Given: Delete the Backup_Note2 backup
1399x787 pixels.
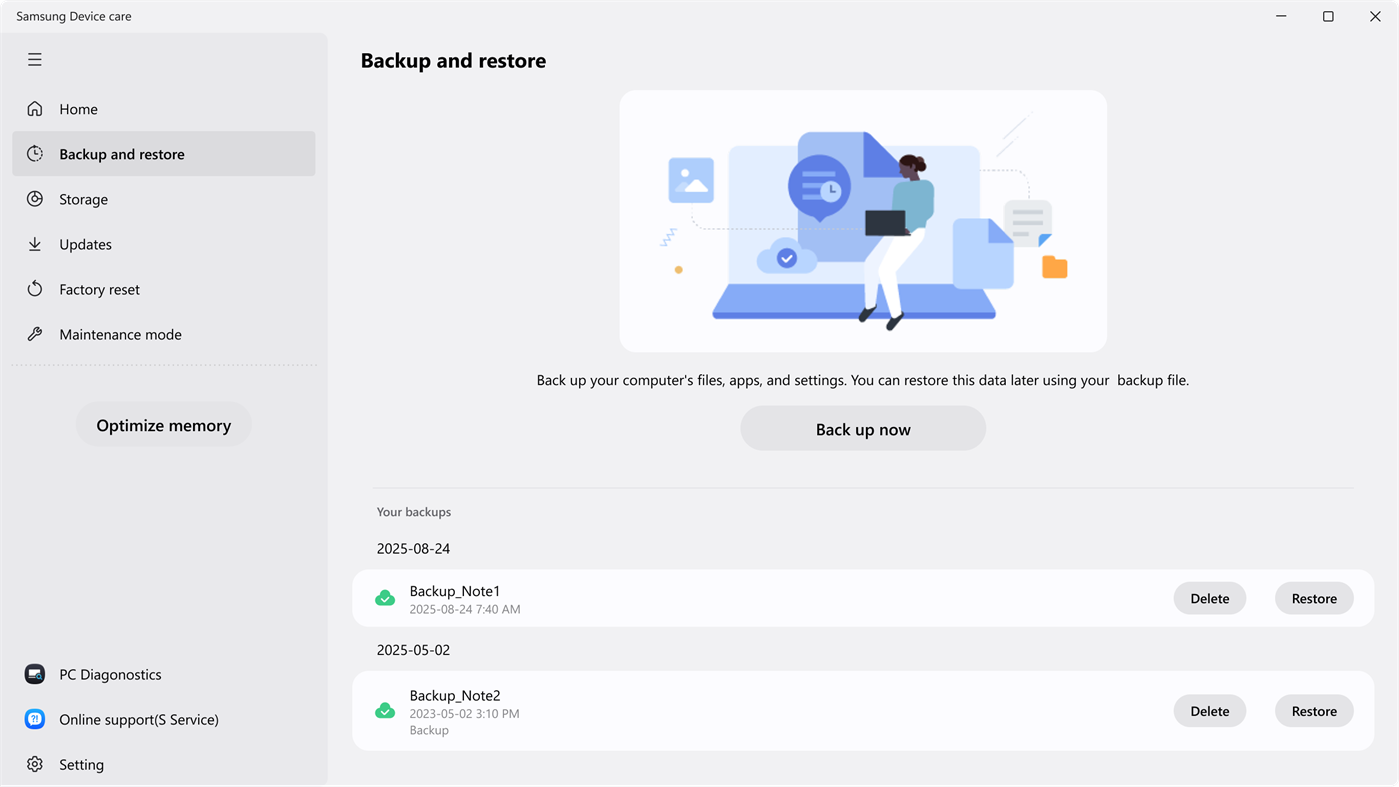Looking at the screenshot, I should [1209, 711].
